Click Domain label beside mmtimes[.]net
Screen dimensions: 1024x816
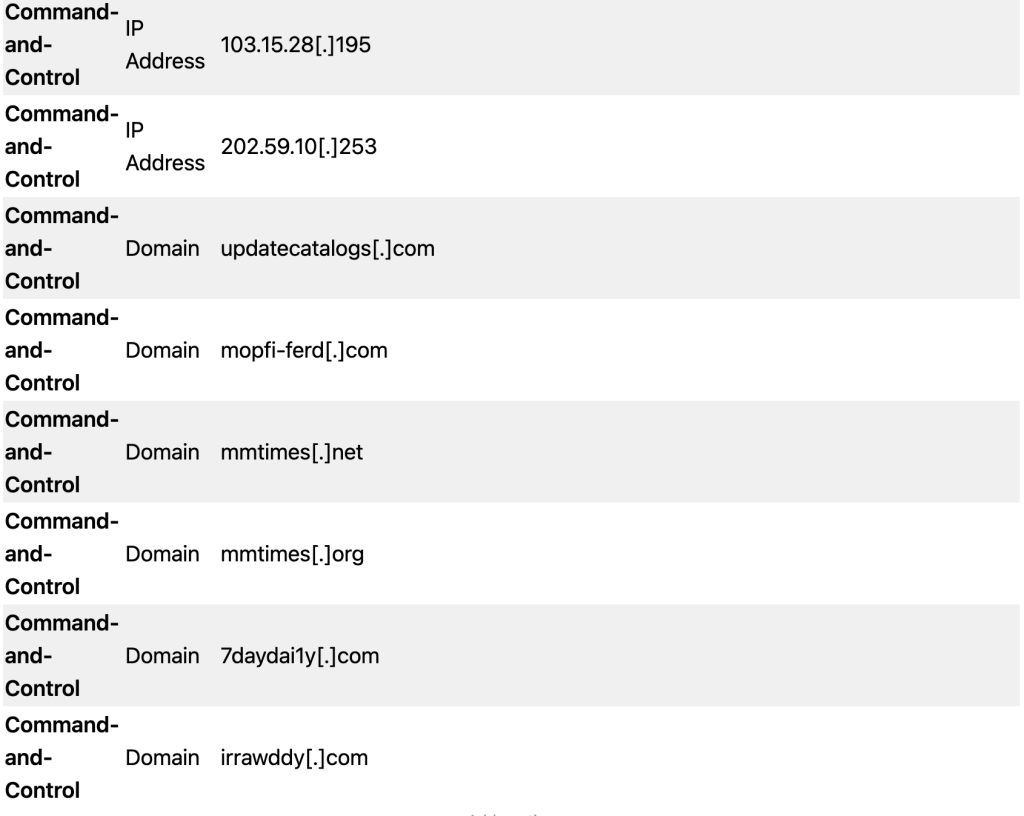[x=162, y=452]
